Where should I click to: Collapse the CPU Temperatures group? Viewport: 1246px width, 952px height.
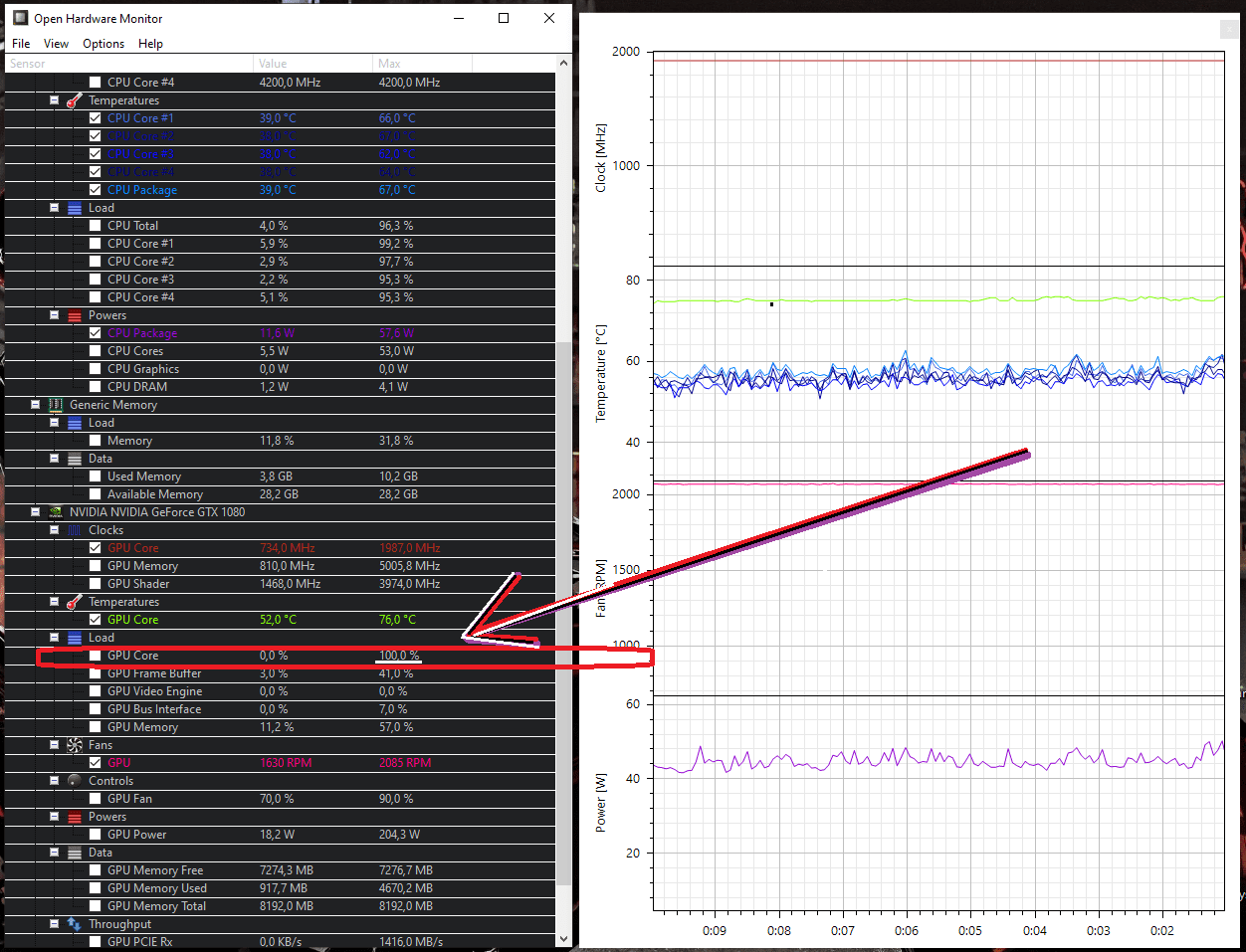pyautogui.click(x=55, y=100)
